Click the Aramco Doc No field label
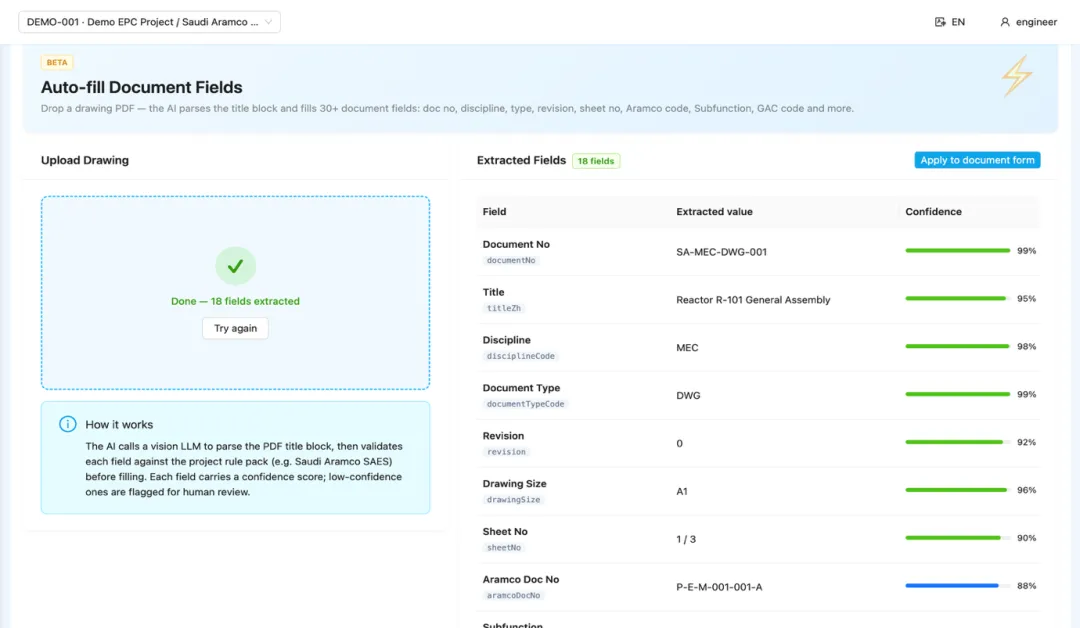 pos(521,579)
